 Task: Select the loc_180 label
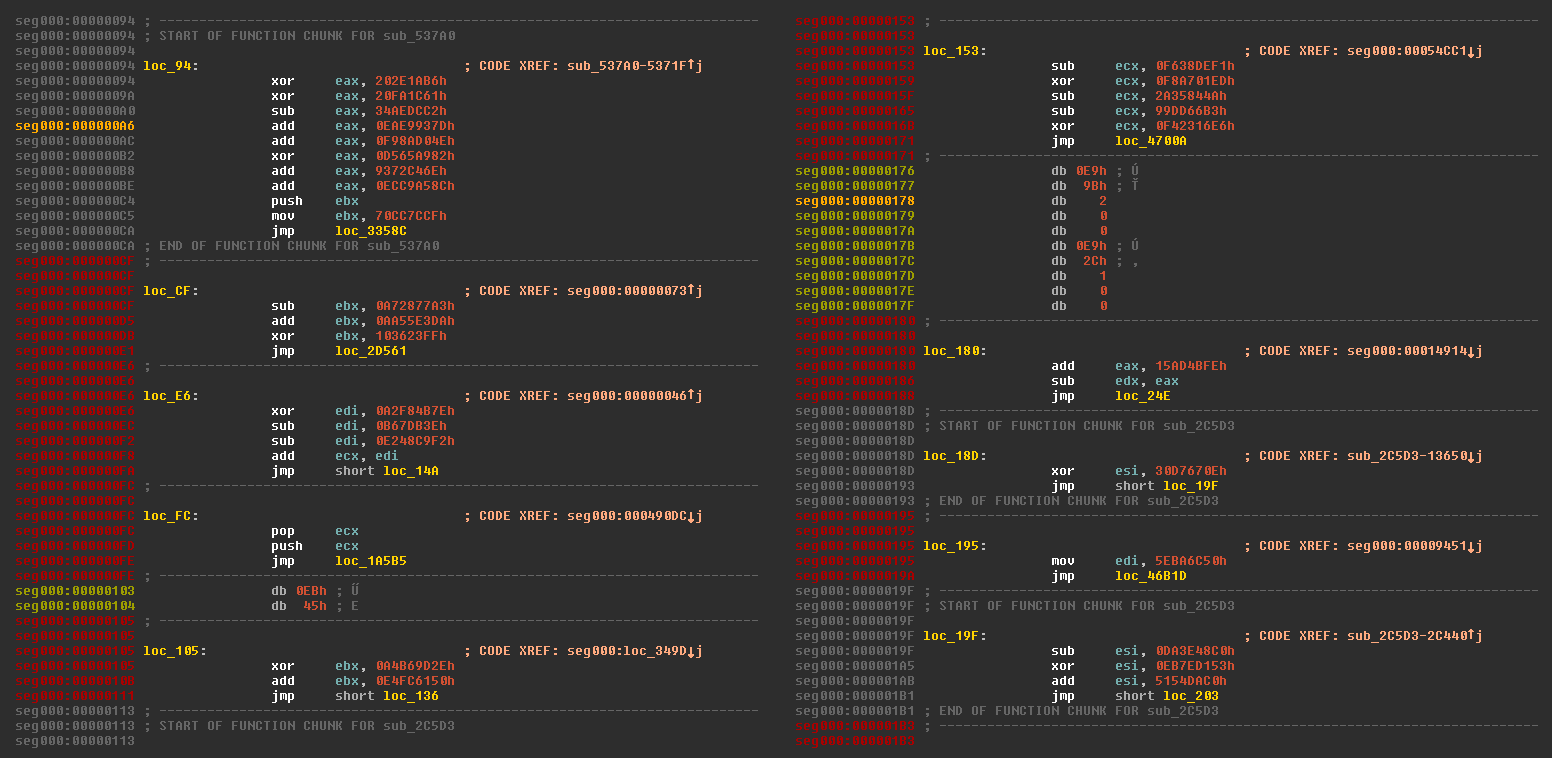954,351
